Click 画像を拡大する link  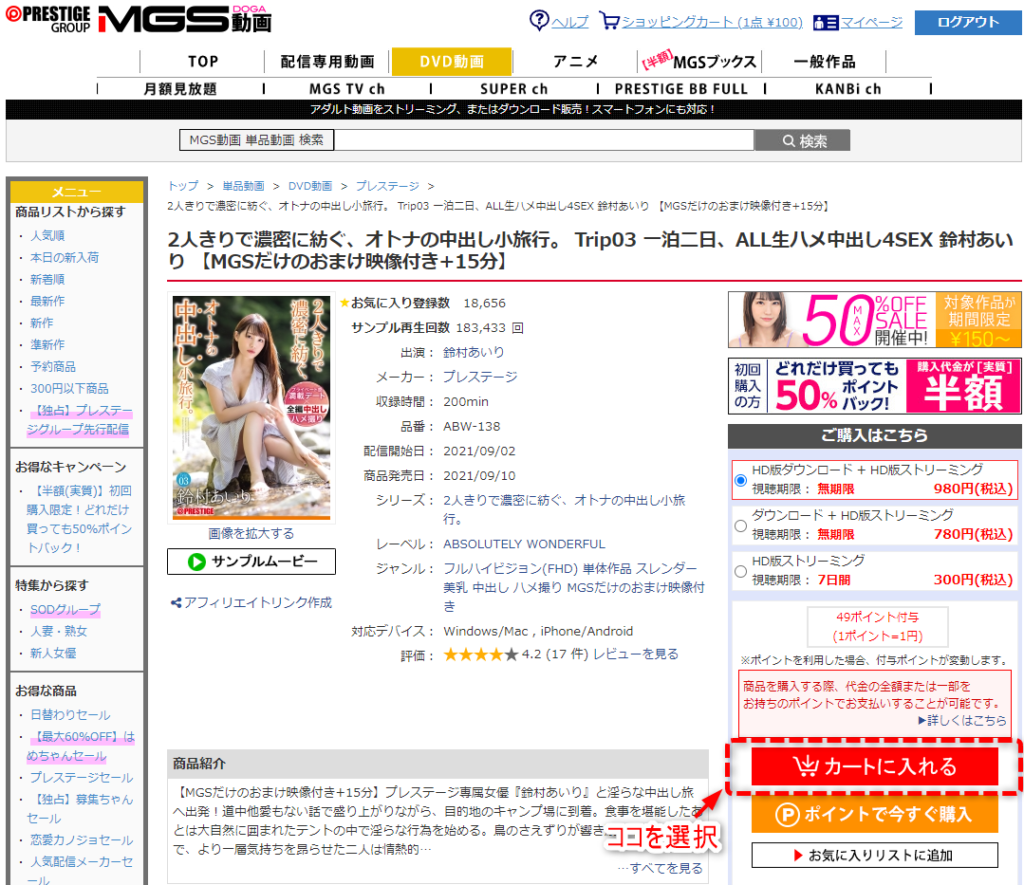tap(251, 534)
